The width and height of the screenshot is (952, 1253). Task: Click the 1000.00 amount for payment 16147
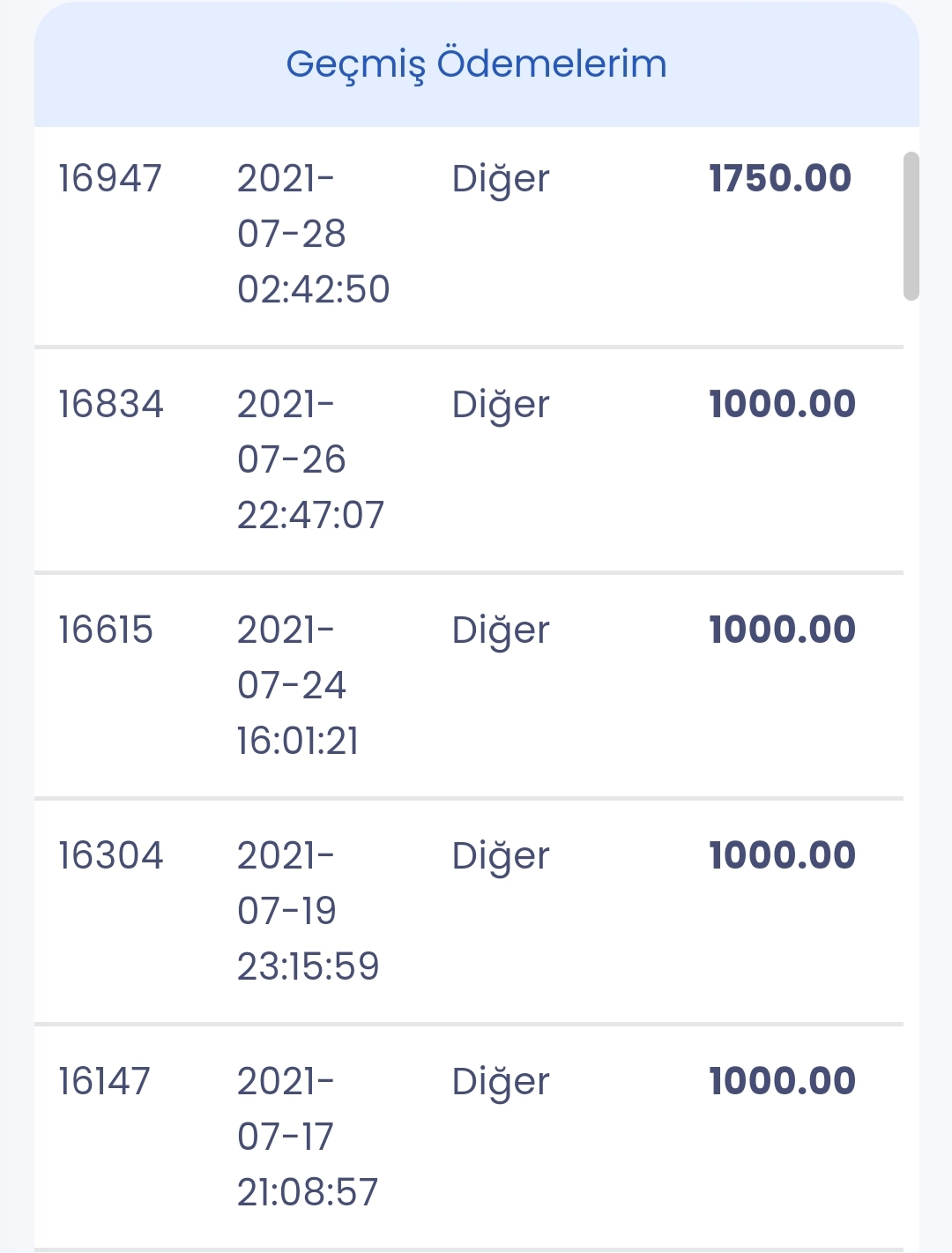[782, 1081]
